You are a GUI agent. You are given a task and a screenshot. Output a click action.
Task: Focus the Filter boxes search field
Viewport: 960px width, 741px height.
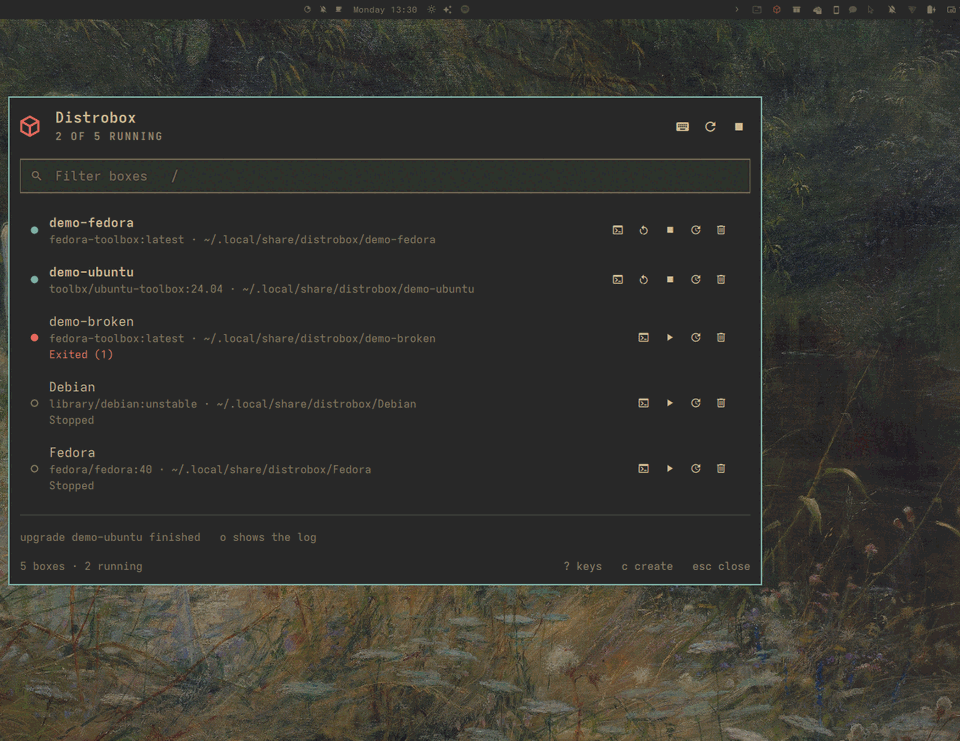[385, 176]
